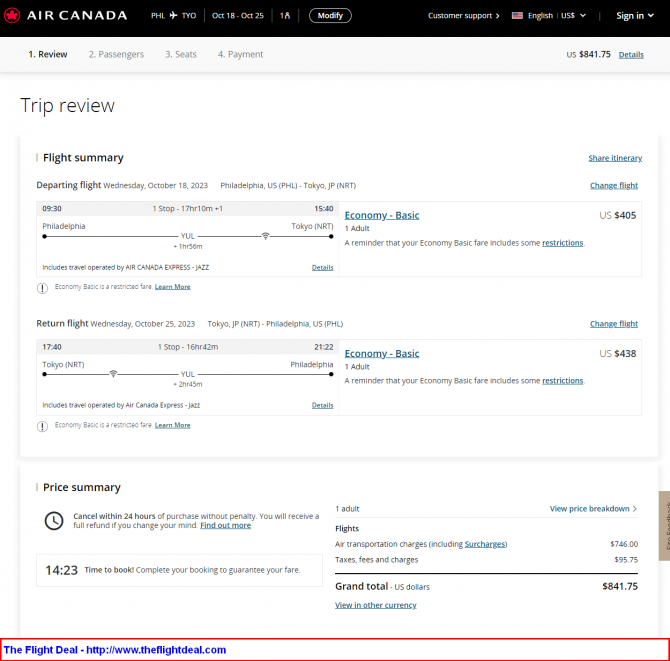
Task: Click the warning icon under return flight
Action: point(42,426)
